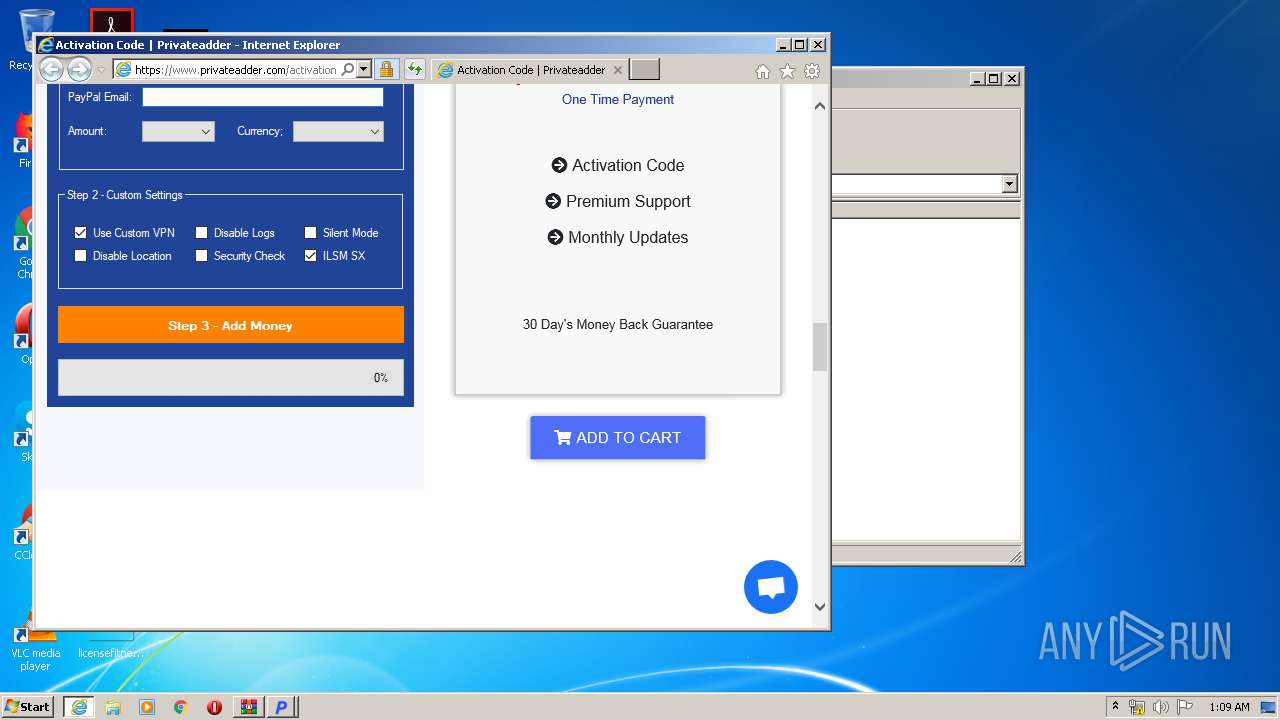Viewport: 1280px width, 720px height.
Task: Open Windows Media Player taskbar icon
Action: point(147,707)
